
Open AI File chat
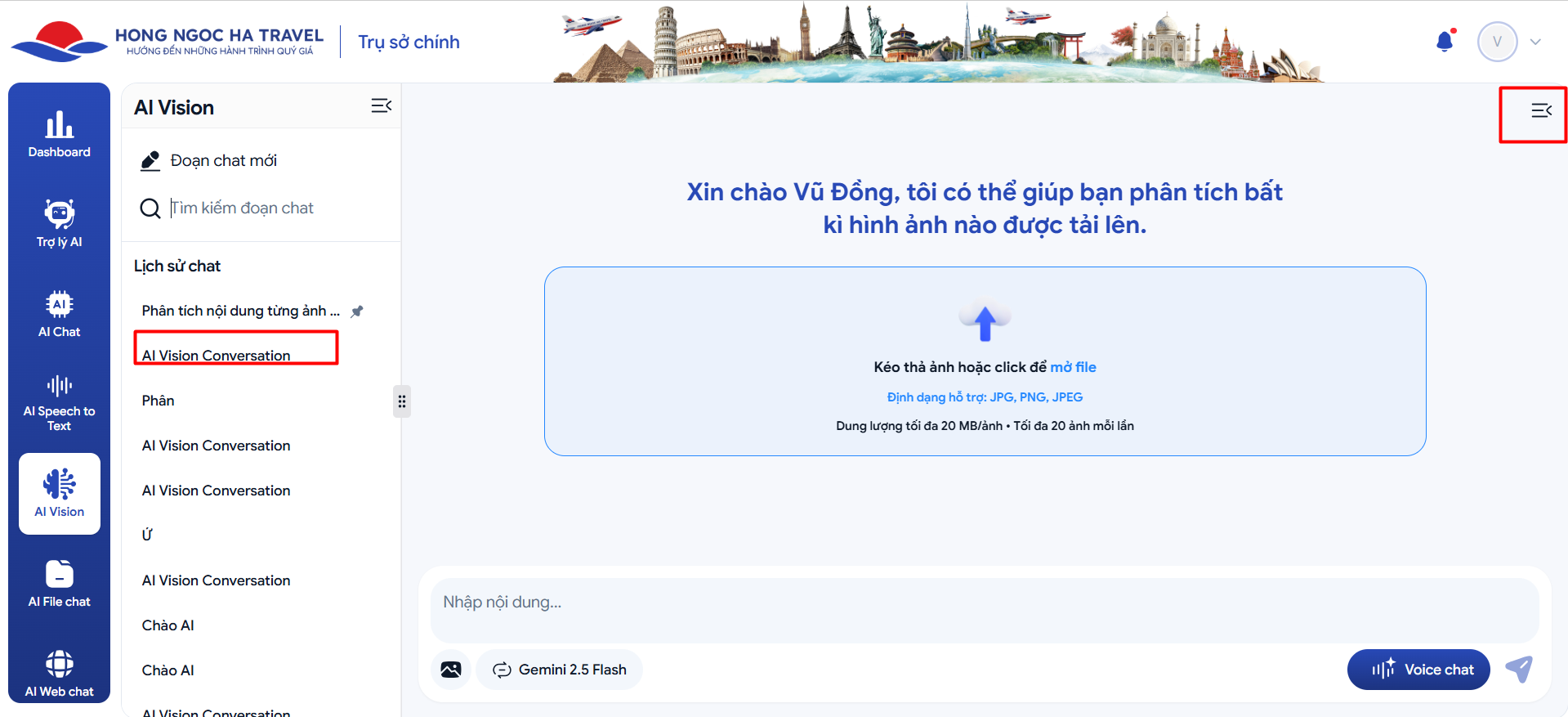(x=59, y=583)
